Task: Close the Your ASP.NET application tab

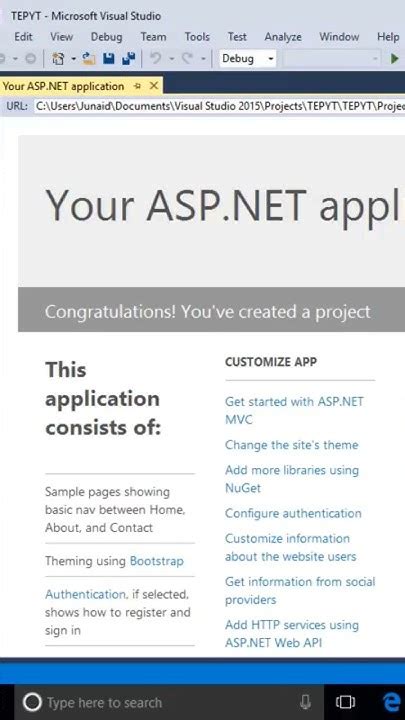Action: 154,86
